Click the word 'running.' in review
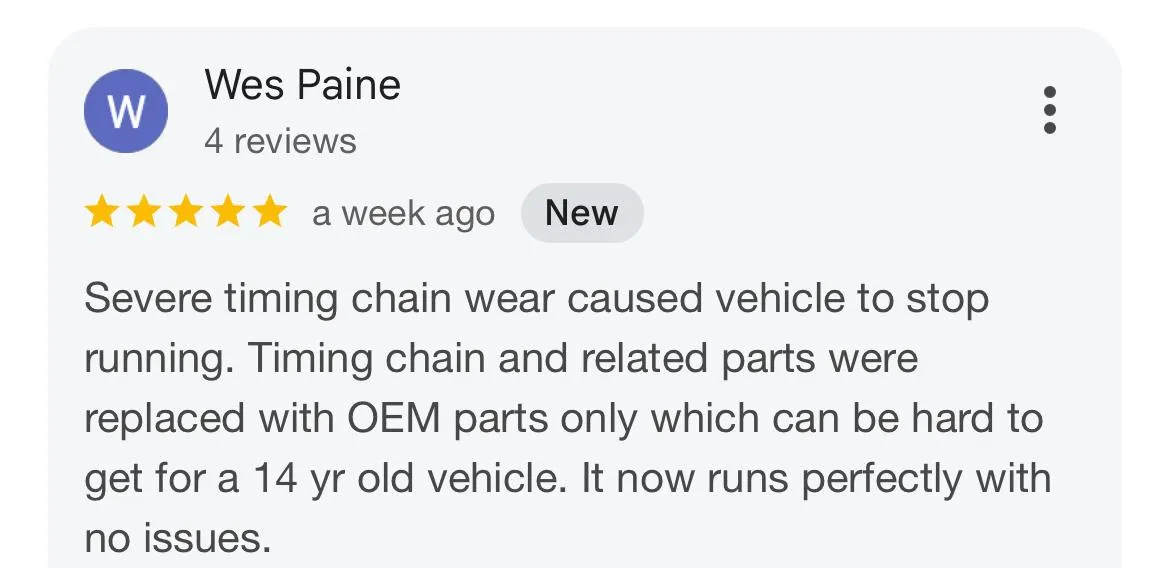 click(160, 361)
